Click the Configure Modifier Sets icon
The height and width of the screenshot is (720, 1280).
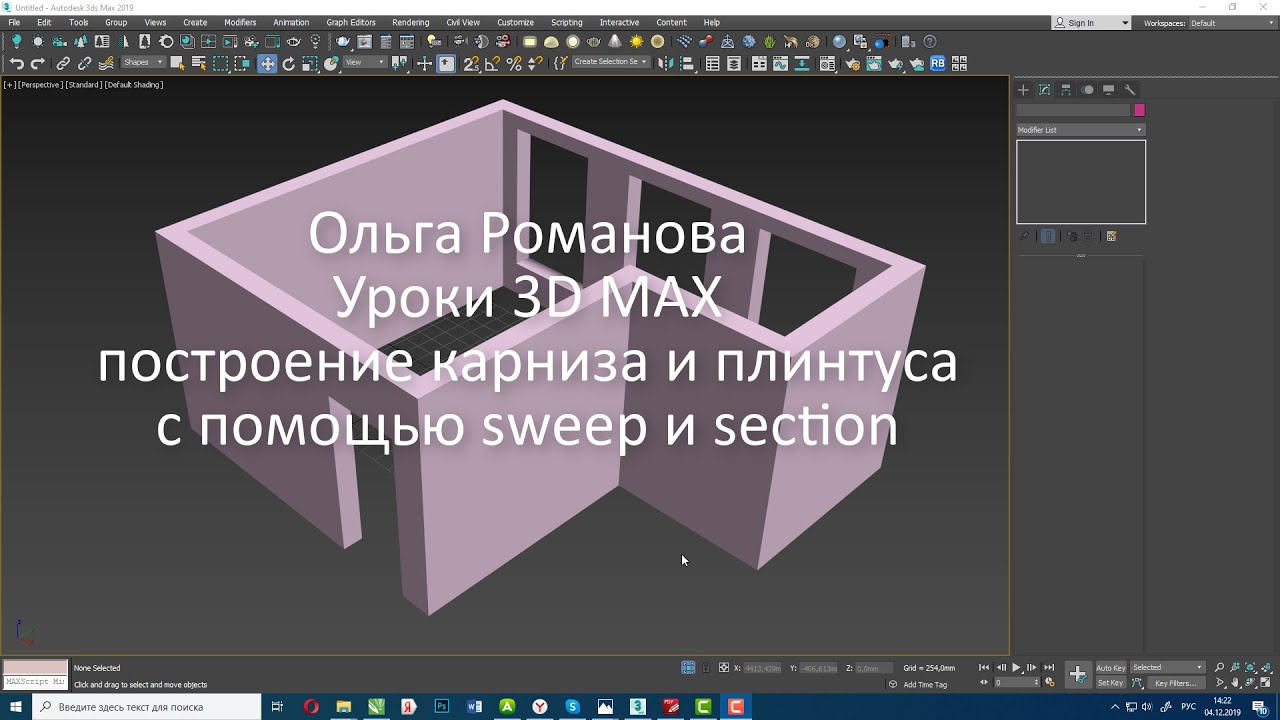pos(1112,236)
